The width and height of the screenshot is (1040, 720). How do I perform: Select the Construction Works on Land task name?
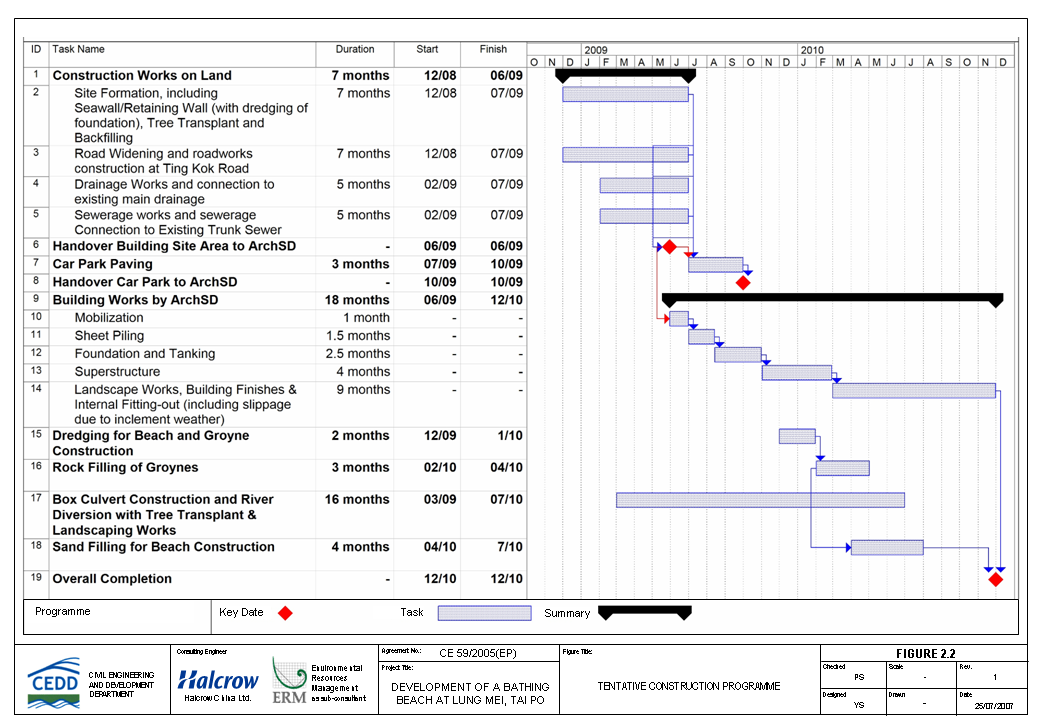coord(142,76)
